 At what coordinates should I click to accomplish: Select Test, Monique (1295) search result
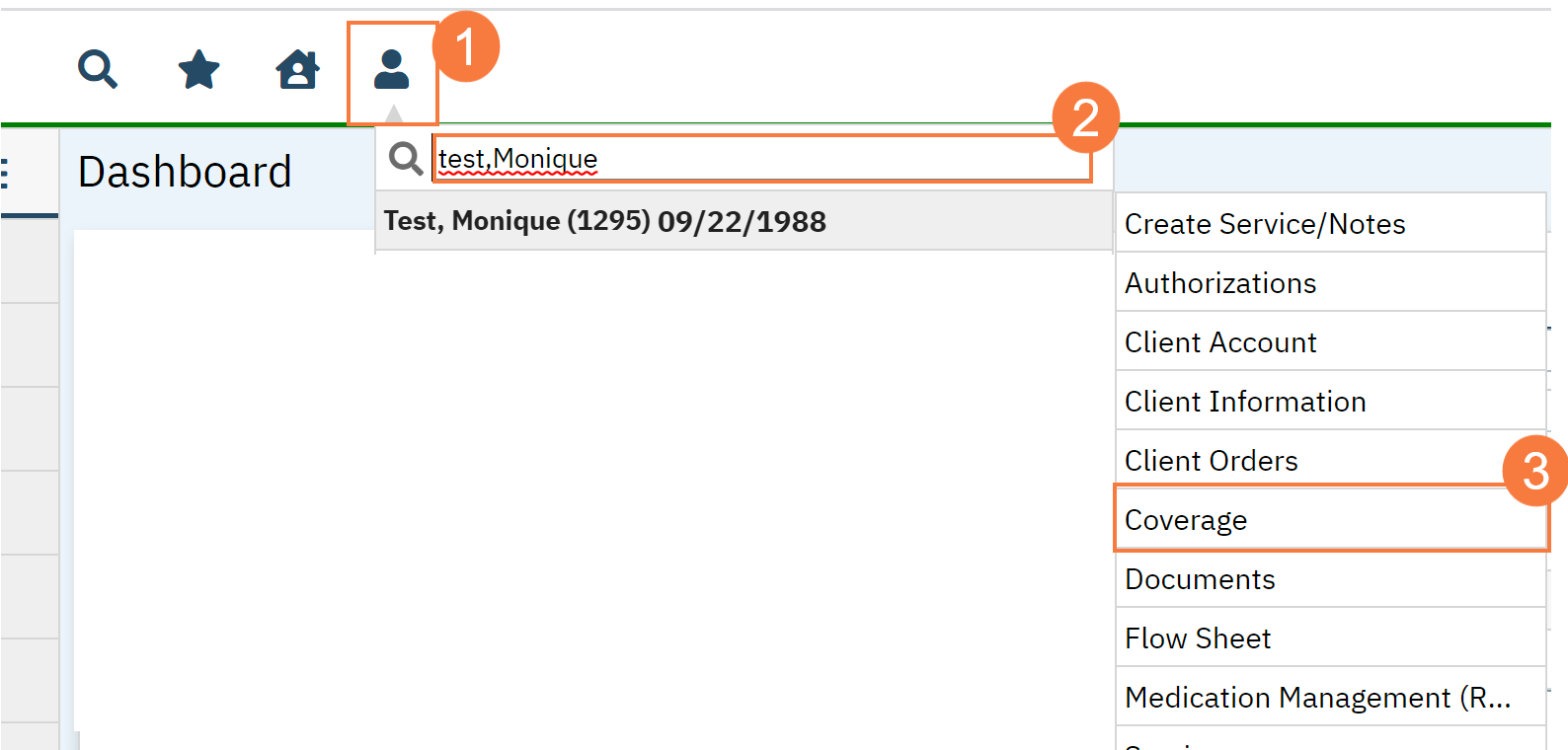point(604,221)
